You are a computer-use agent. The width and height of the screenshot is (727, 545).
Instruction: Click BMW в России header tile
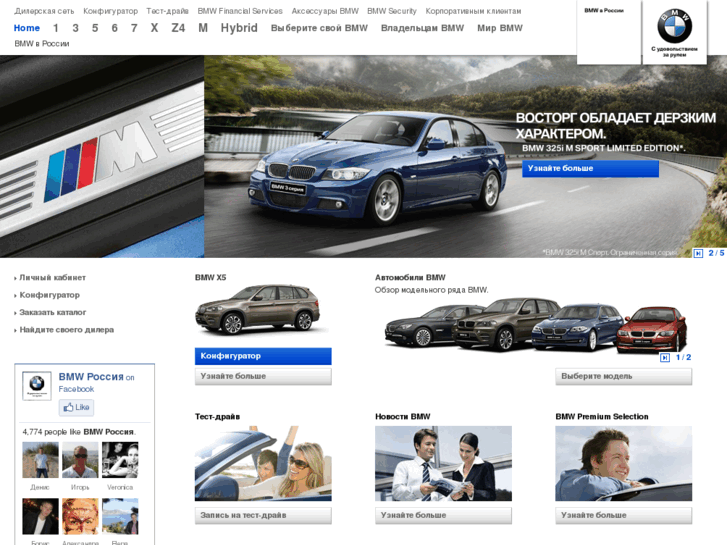click(x=609, y=32)
